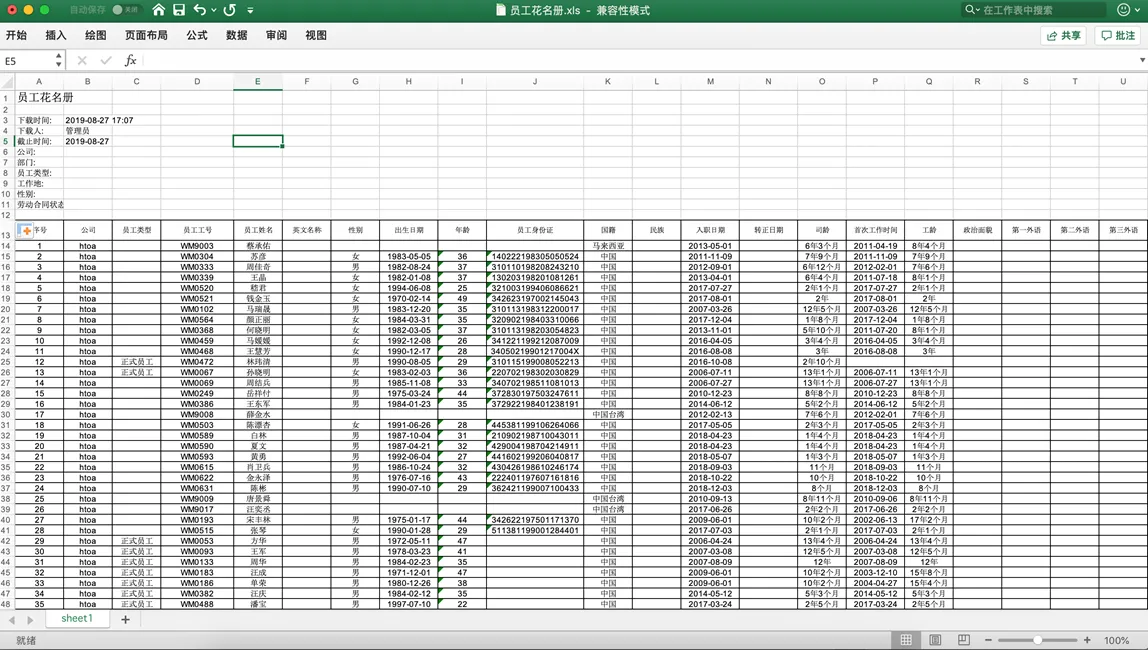Save the workbook with the floppy disk icon

click(179, 10)
